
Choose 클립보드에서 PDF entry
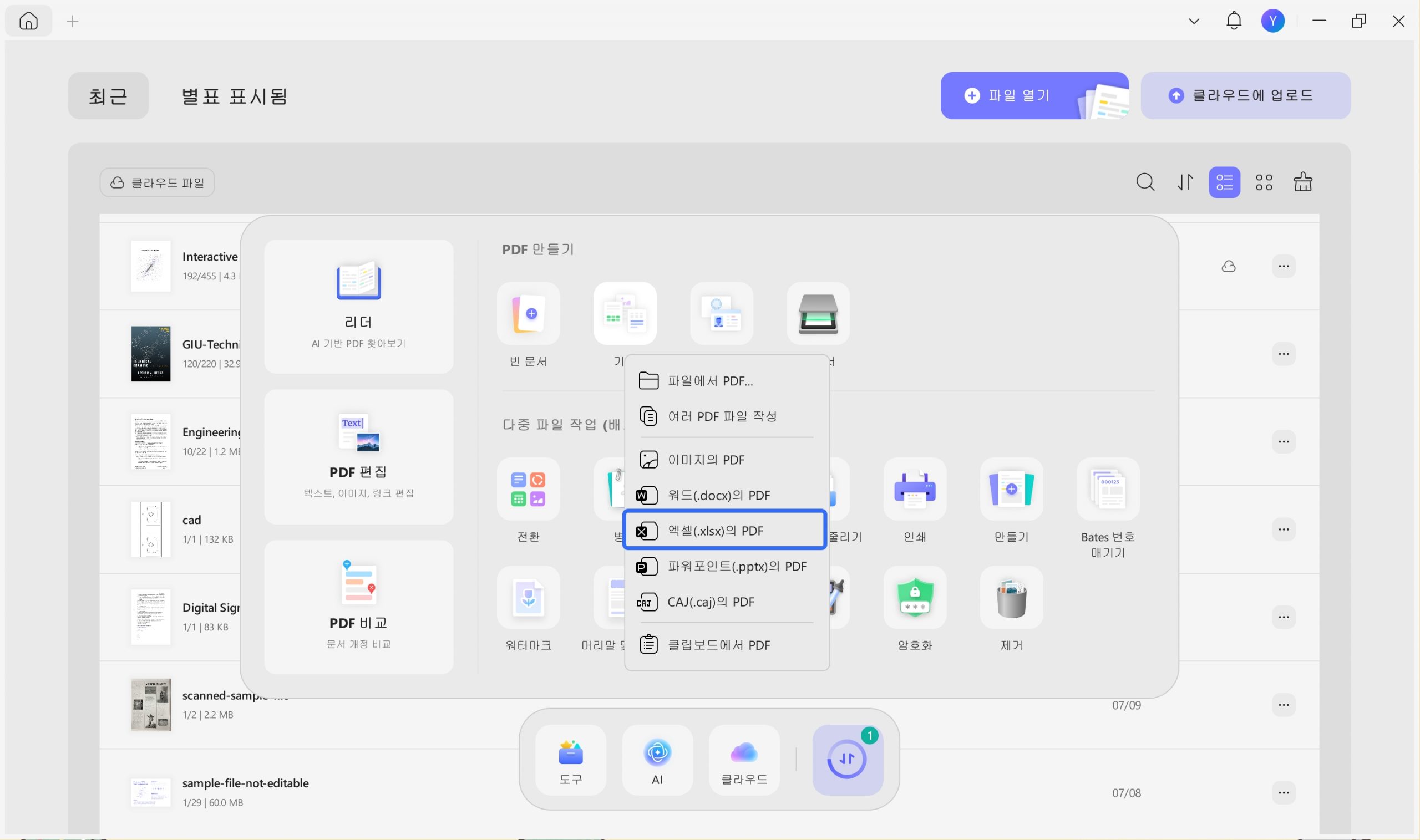point(727,645)
